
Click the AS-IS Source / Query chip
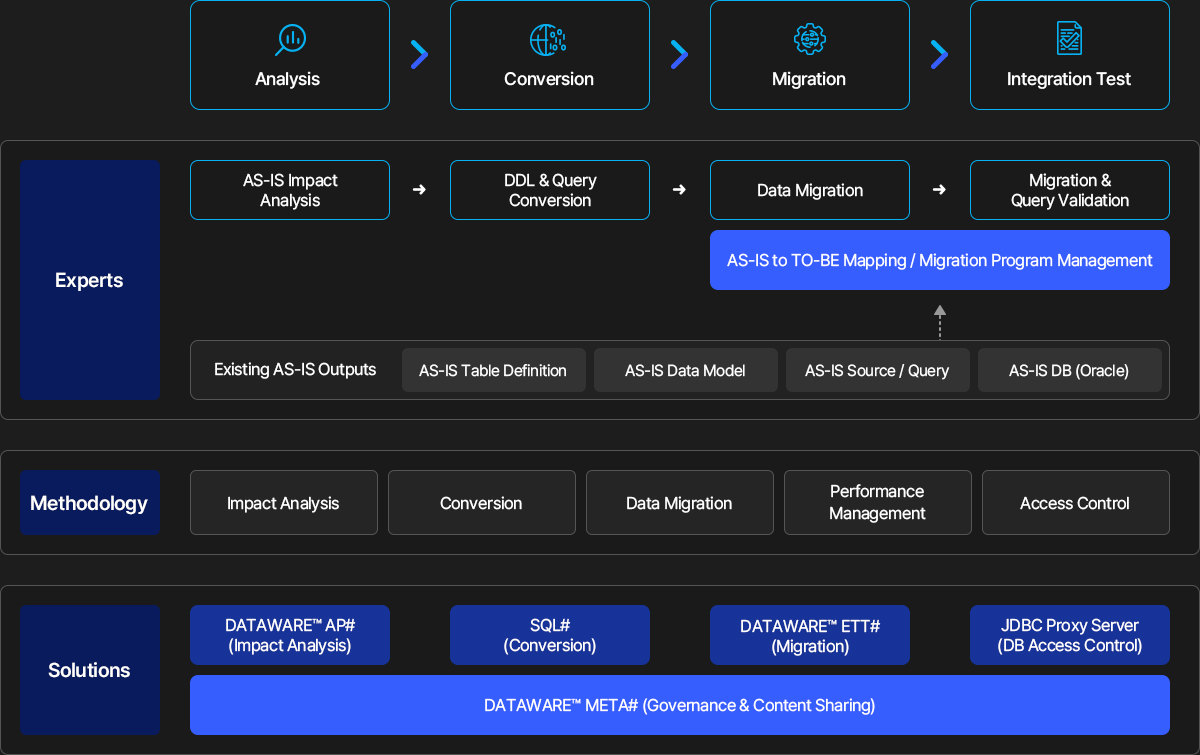877,370
